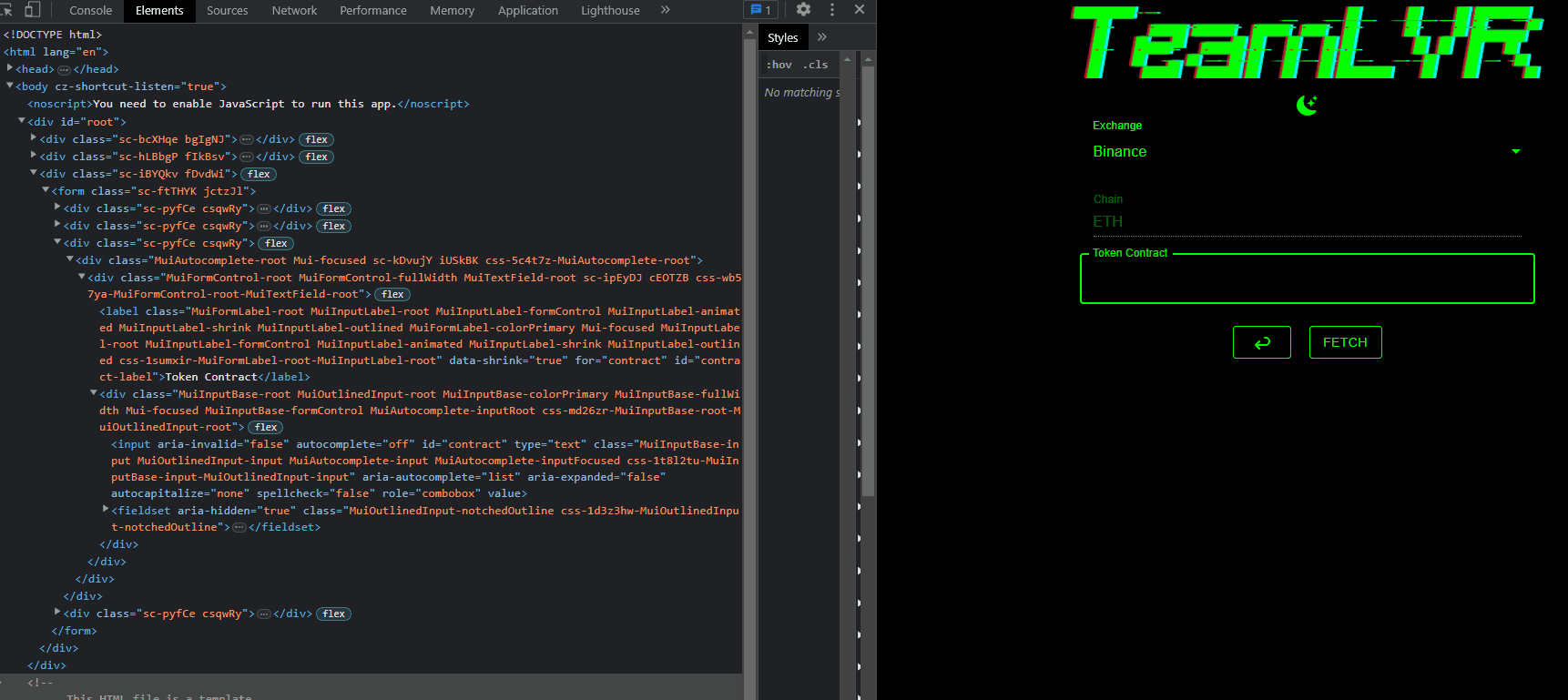Toggle dark mode moon icon on page

coord(1307,106)
